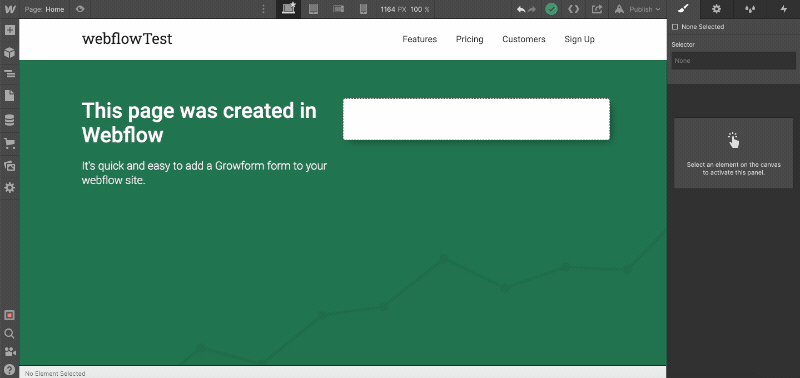This screenshot has height=378, width=800.
Task: Open the project Settings gear in sidebar
Action: tap(9, 188)
